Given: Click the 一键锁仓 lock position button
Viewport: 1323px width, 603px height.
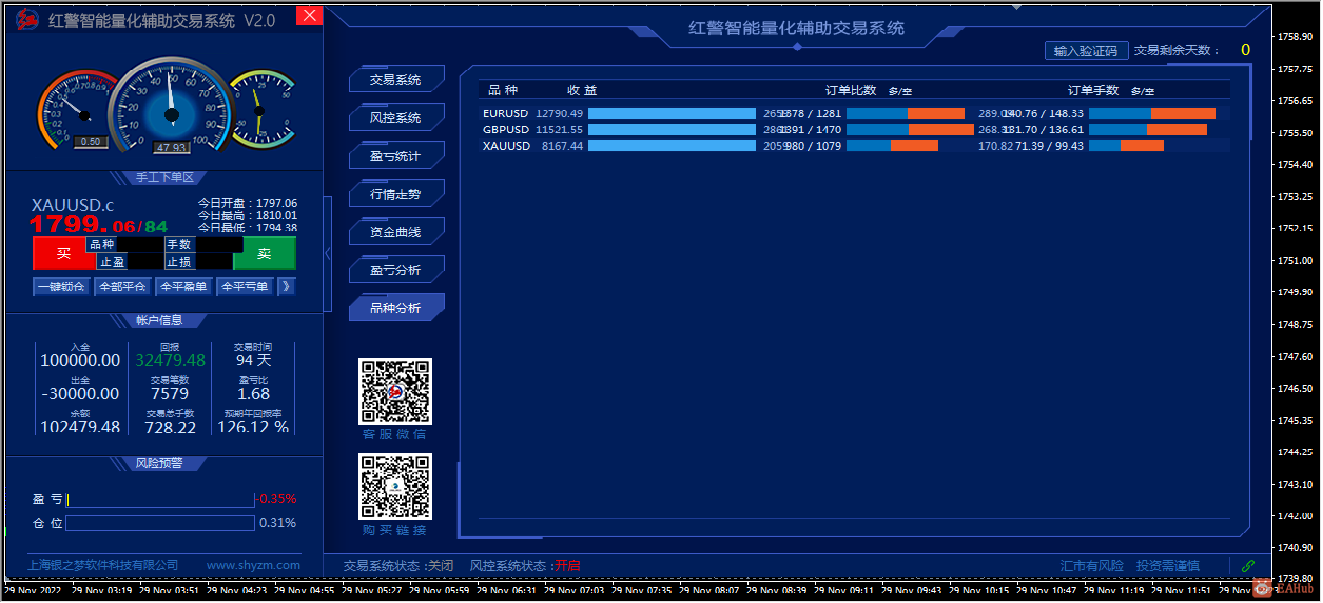Looking at the screenshot, I should click(62, 287).
